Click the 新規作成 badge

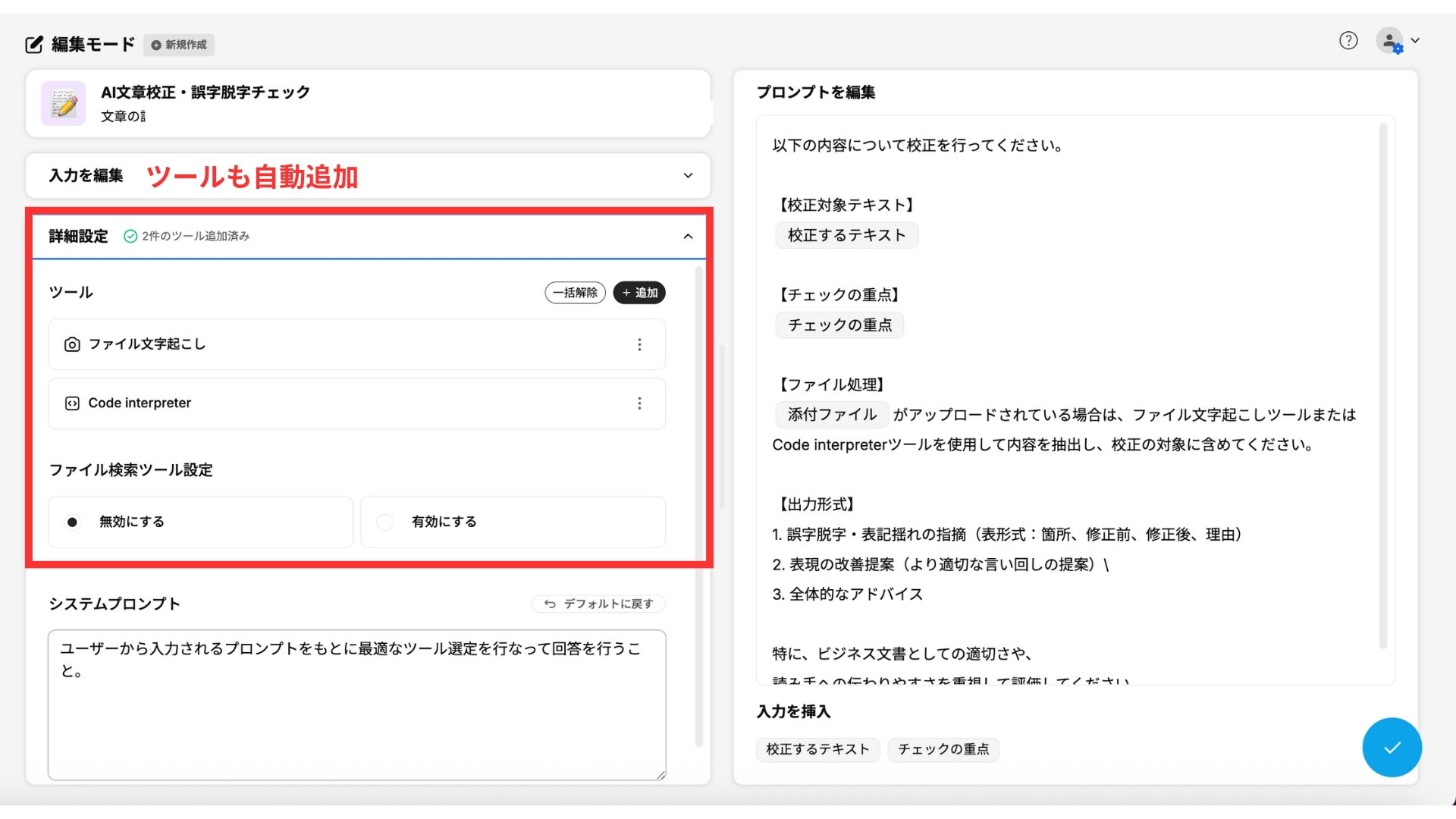(179, 45)
